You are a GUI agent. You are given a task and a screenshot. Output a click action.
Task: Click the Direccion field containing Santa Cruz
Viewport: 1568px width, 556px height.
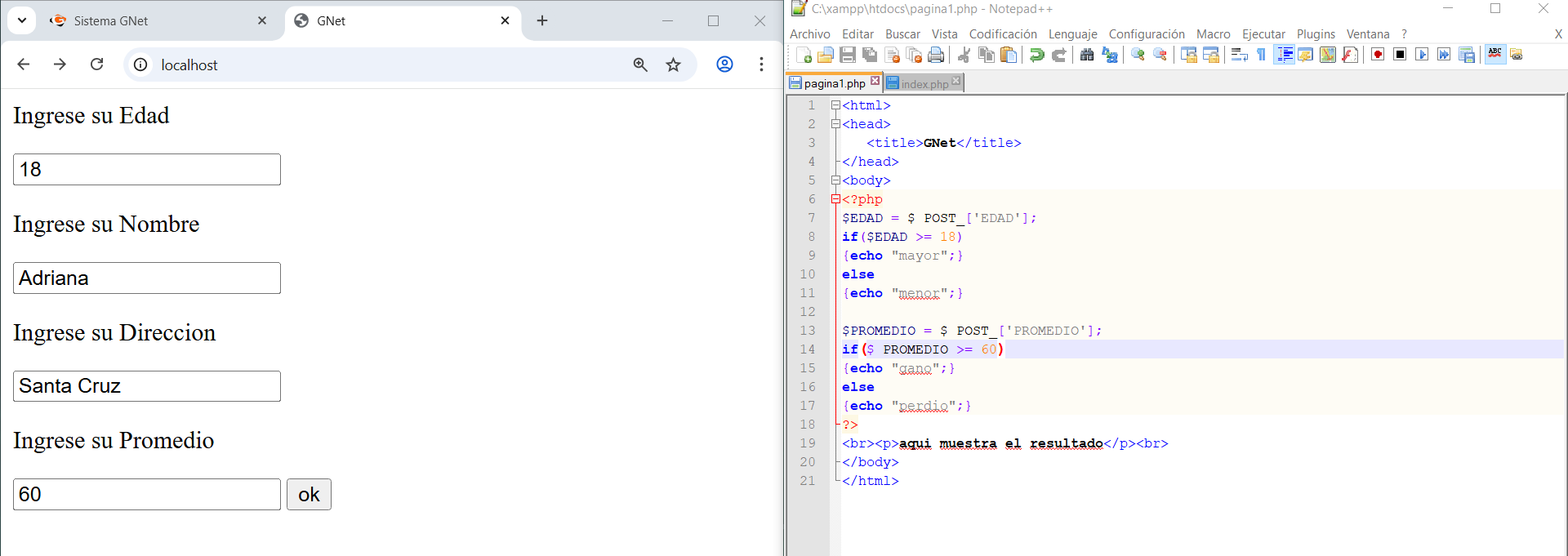click(147, 386)
